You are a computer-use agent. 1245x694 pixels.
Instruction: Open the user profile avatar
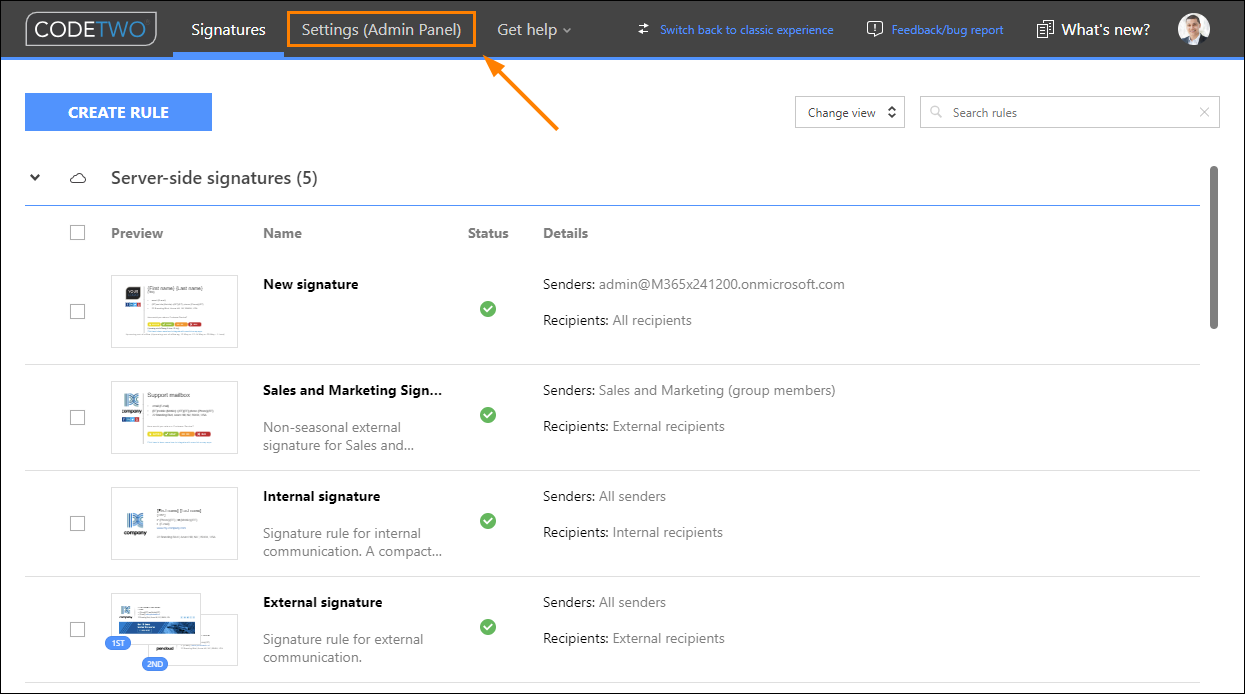click(1194, 29)
